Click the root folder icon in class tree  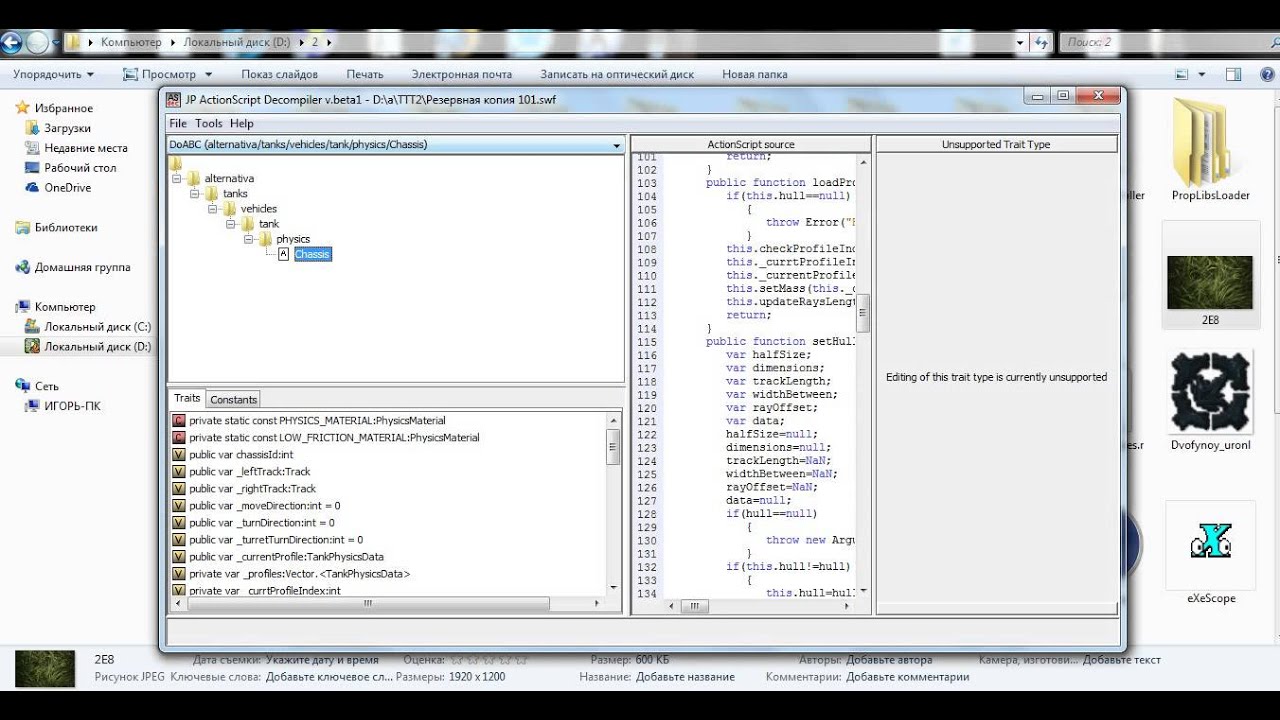point(176,163)
